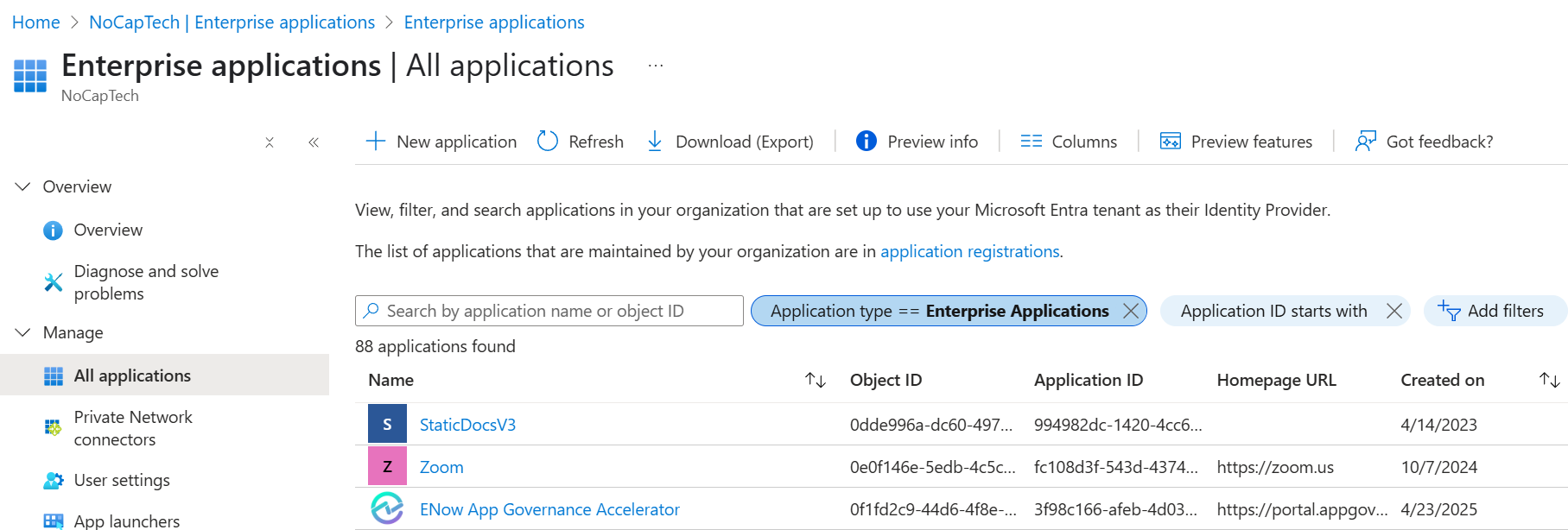Open the Zoom application
This screenshot has height=530, width=1568.
441,467
